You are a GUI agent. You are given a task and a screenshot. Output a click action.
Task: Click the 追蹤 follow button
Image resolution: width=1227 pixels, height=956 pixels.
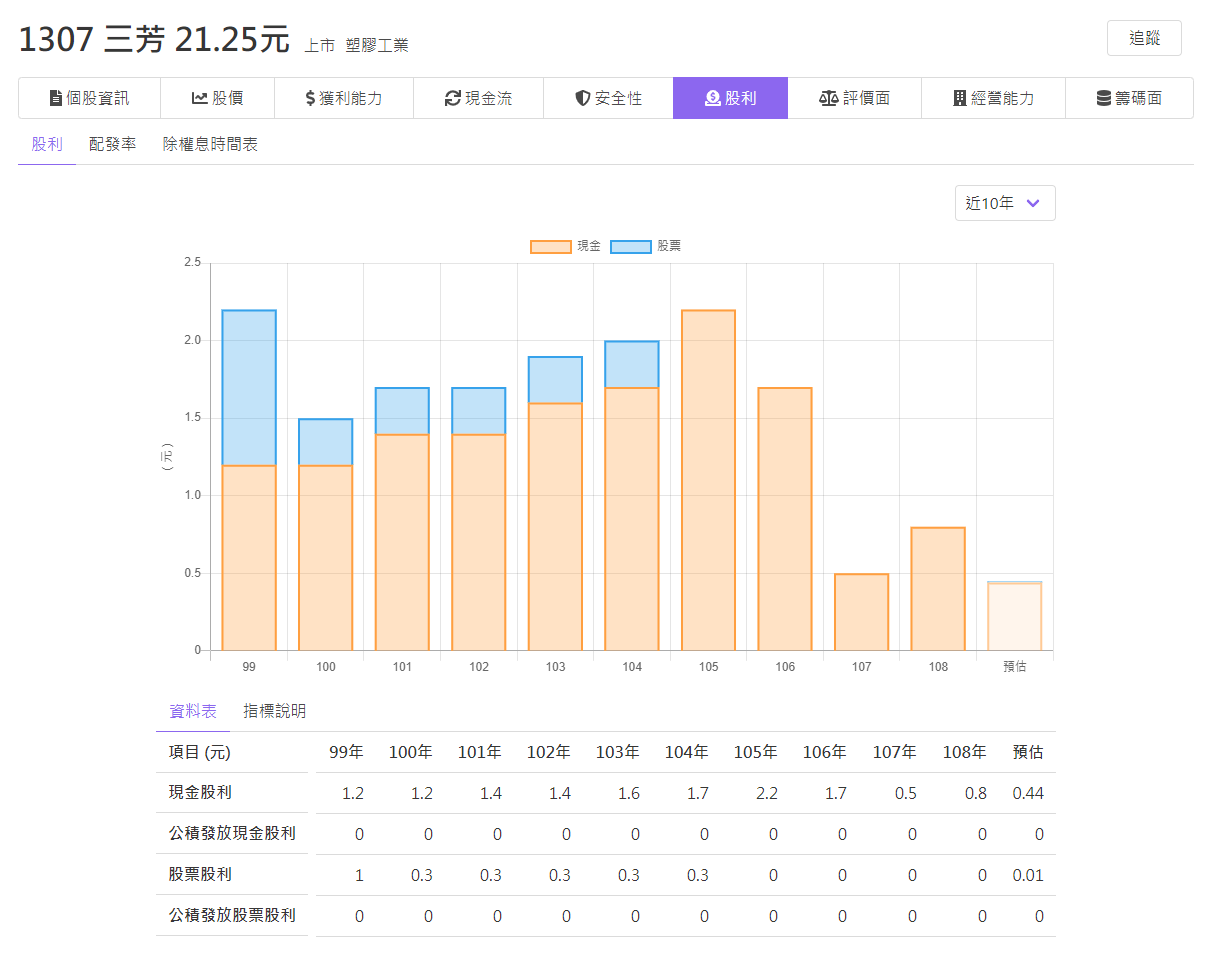[x=1144, y=38]
